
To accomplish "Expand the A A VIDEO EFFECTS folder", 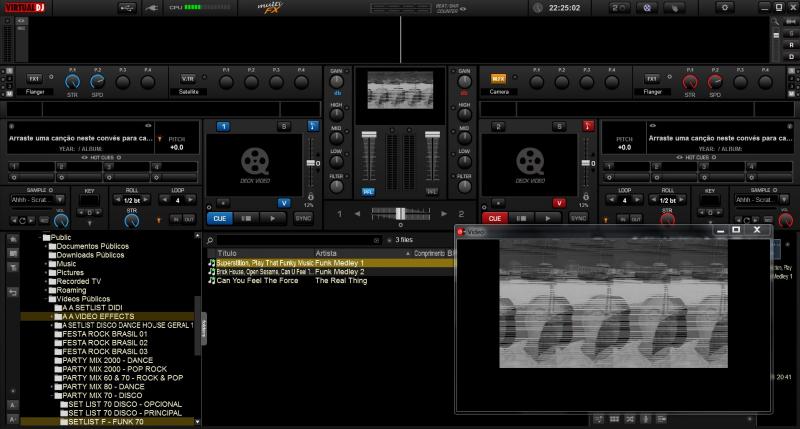I will coord(52,317).
